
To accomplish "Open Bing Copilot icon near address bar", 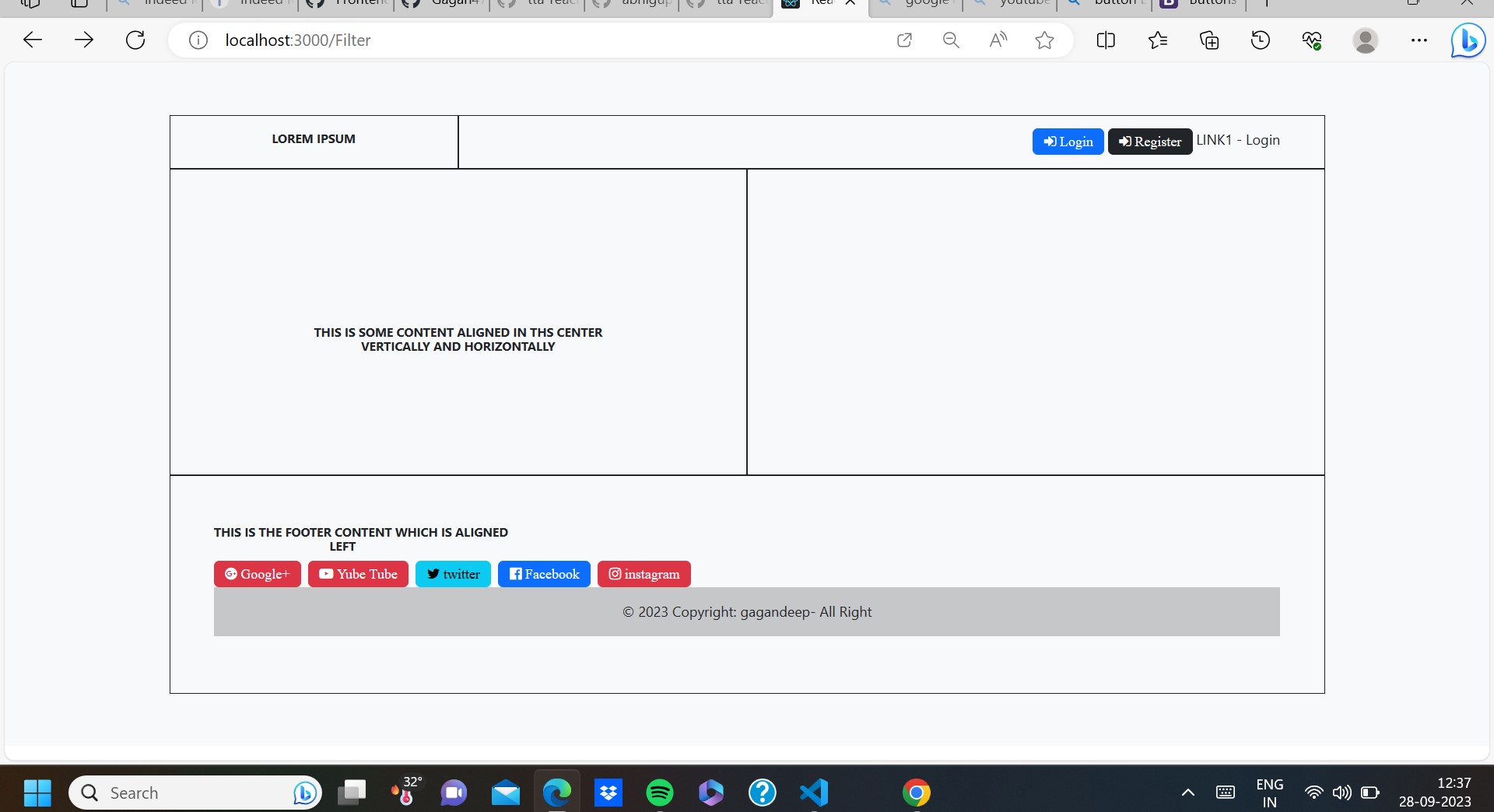I will click(x=1468, y=40).
